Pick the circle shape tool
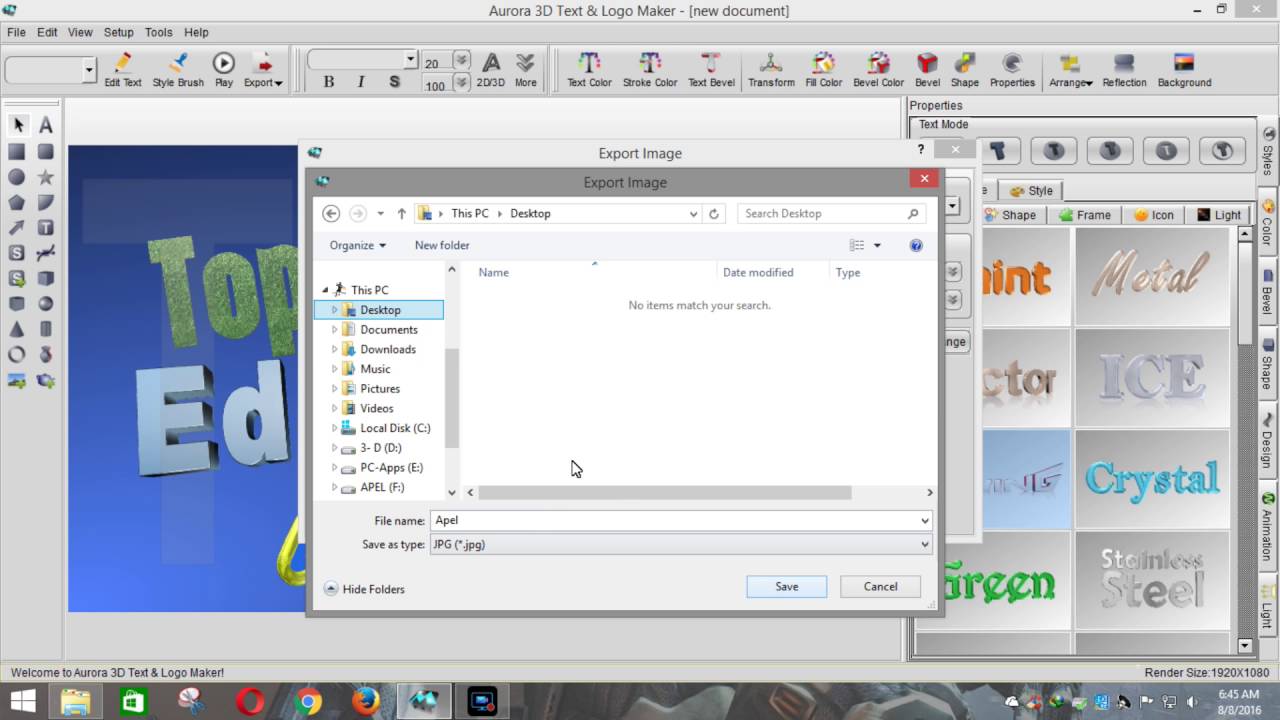 point(17,177)
